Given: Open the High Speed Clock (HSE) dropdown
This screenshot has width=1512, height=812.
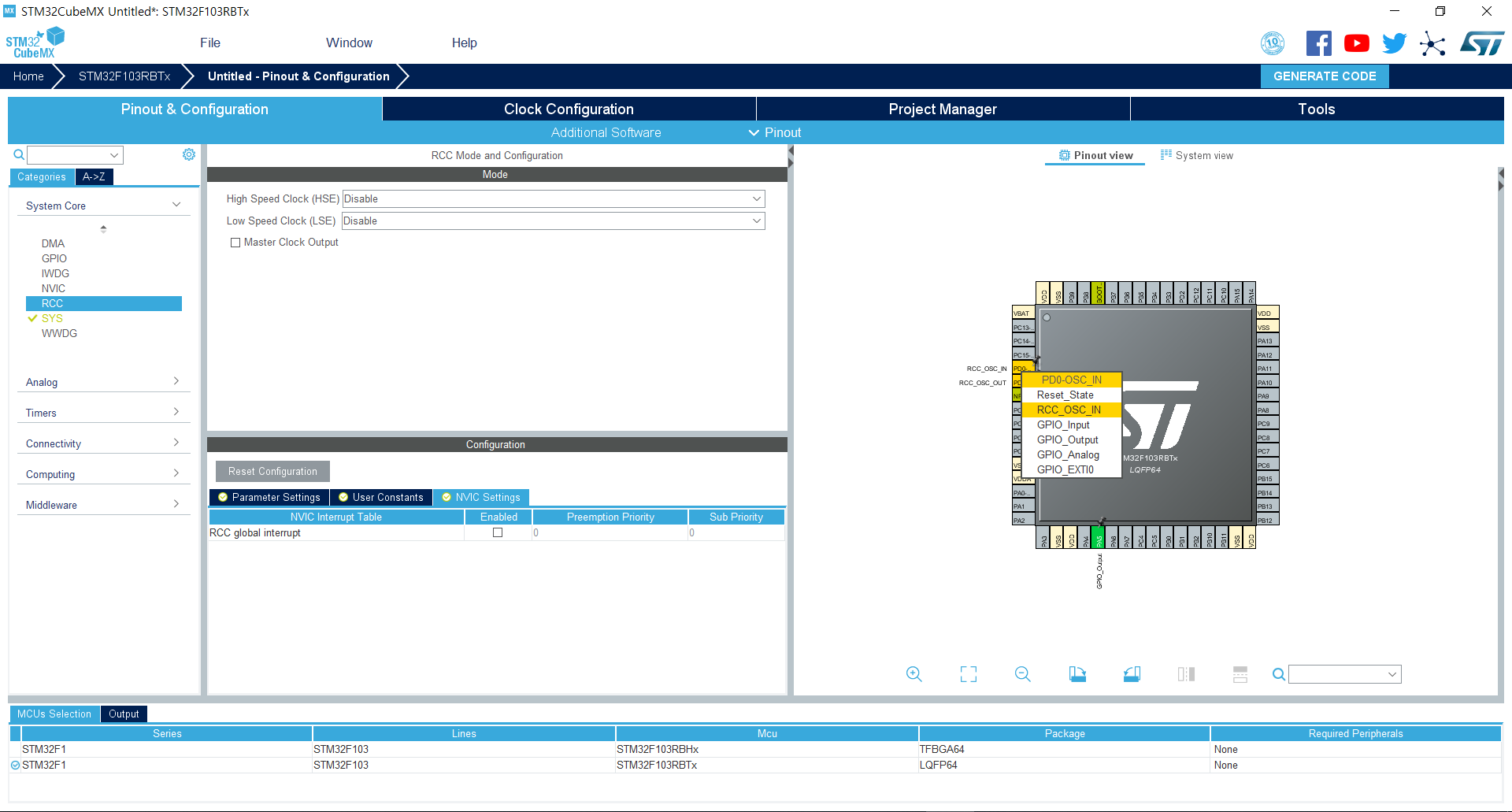Looking at the screenshot, I should [554, 198].
